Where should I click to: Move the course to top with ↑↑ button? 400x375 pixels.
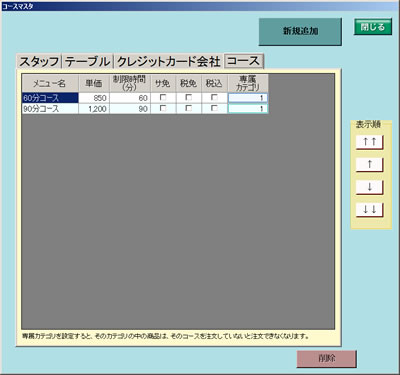(x=369, y=142)
